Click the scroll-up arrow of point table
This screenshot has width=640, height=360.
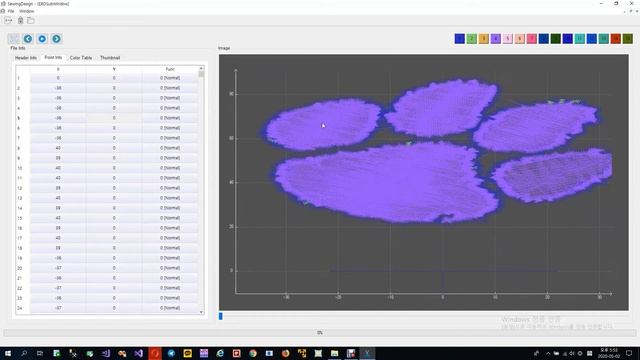click(x=201, y=68)
